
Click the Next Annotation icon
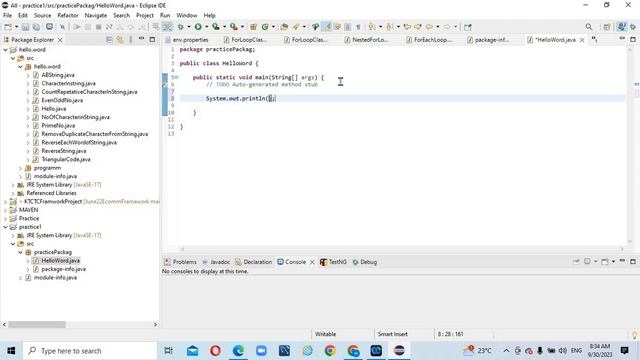[371, 27]
